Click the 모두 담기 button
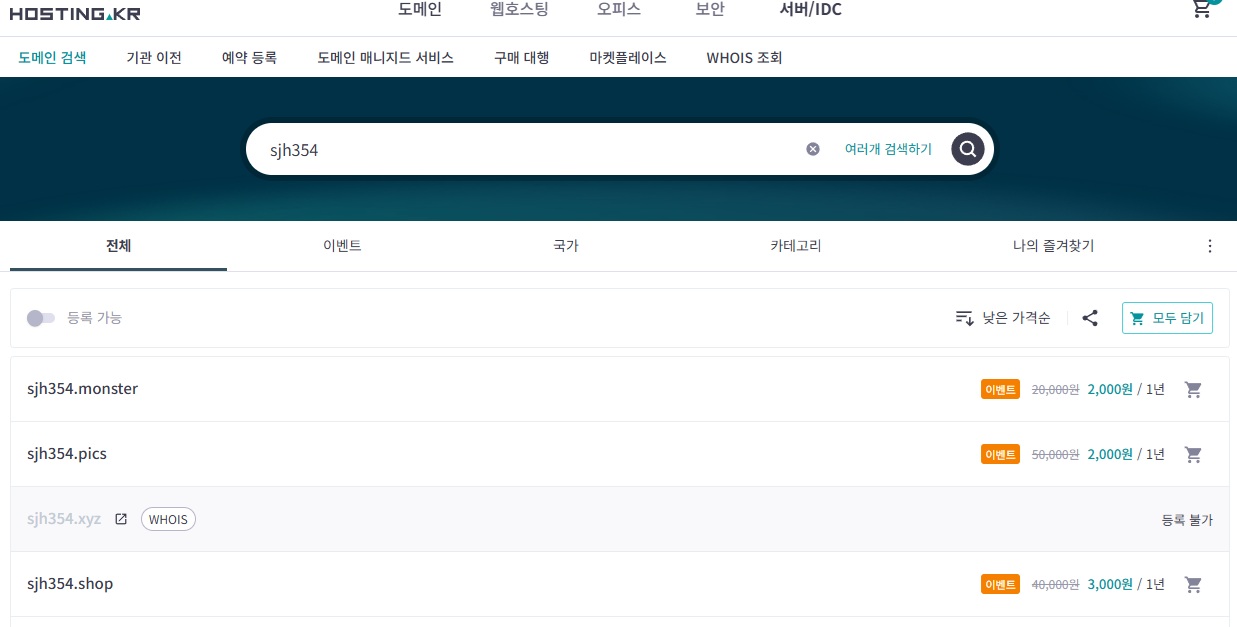Image resolution: width=1237 pixels, height=627 pixels. 1167,318
